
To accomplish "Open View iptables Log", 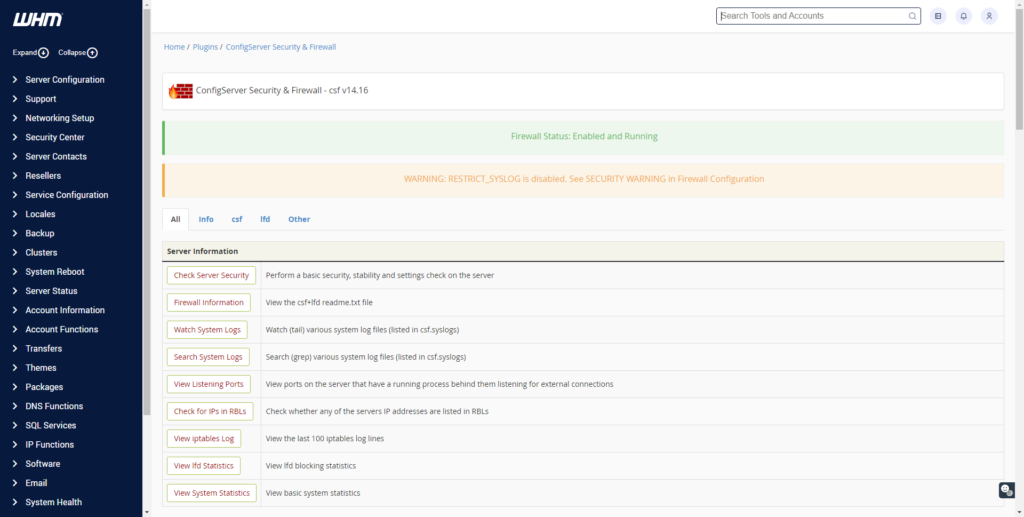I will point(204,439).
